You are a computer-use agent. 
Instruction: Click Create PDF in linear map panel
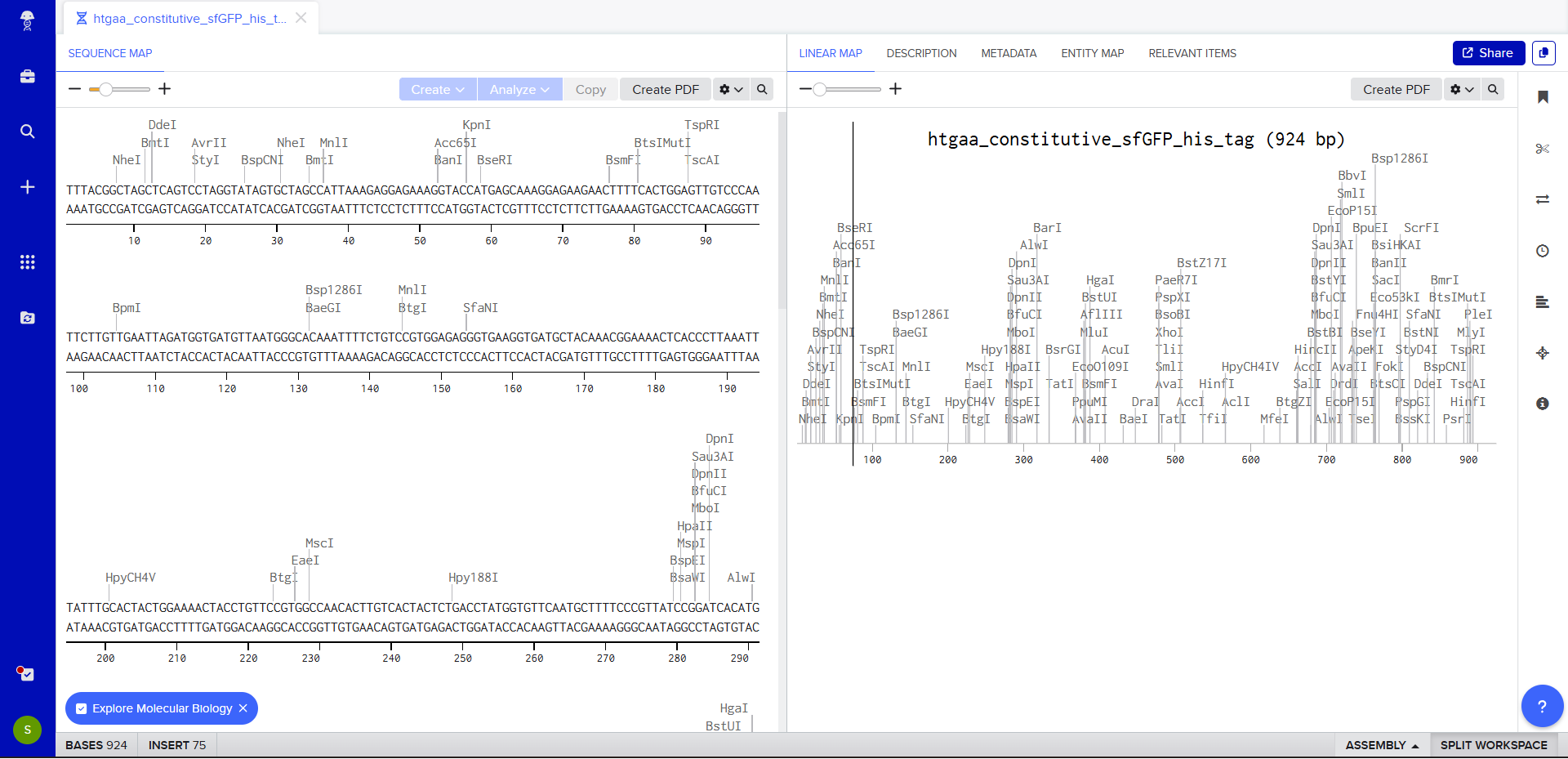click(1396, 89)
